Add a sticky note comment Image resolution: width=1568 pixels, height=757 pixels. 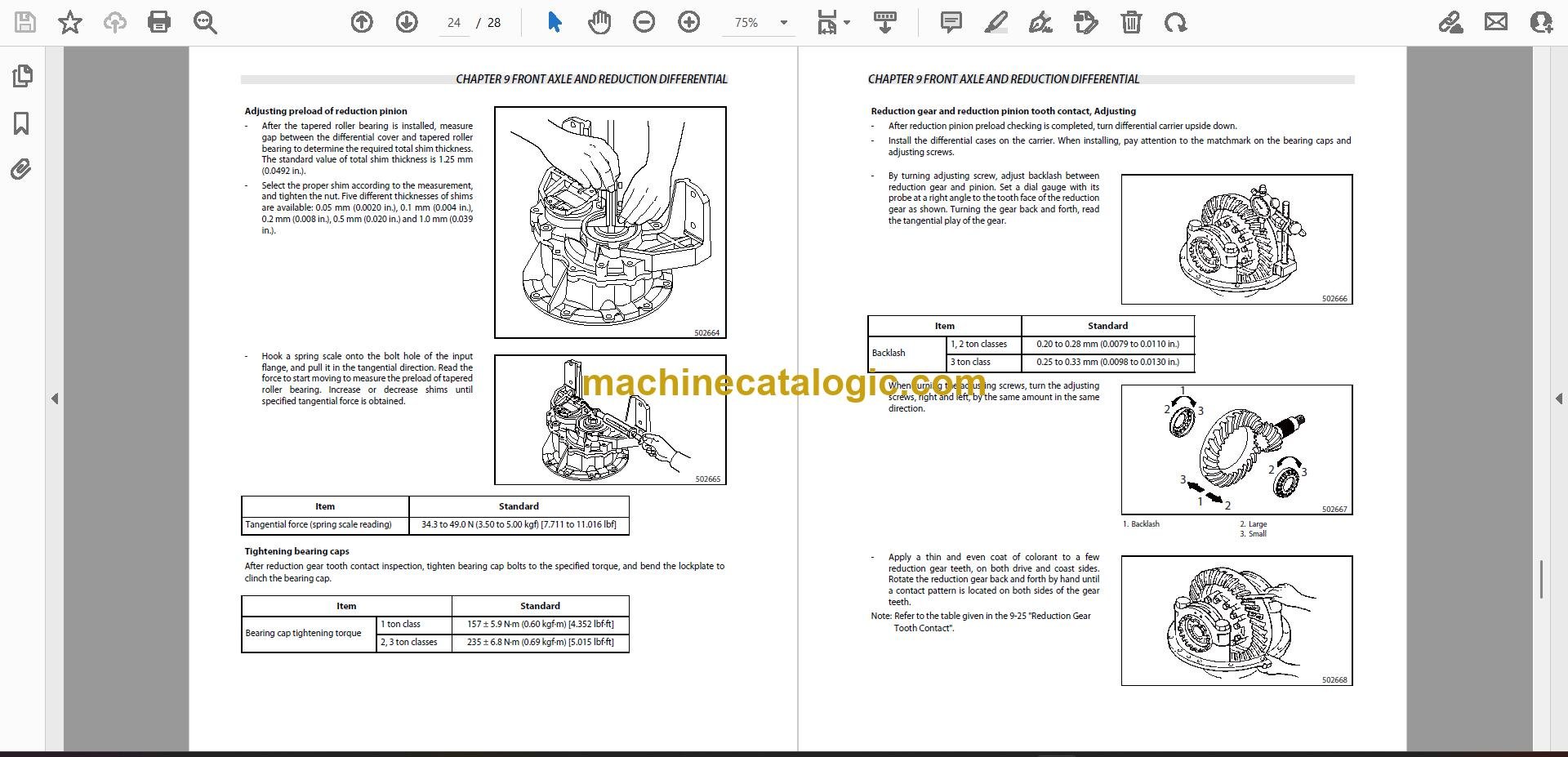coord(951,22)
